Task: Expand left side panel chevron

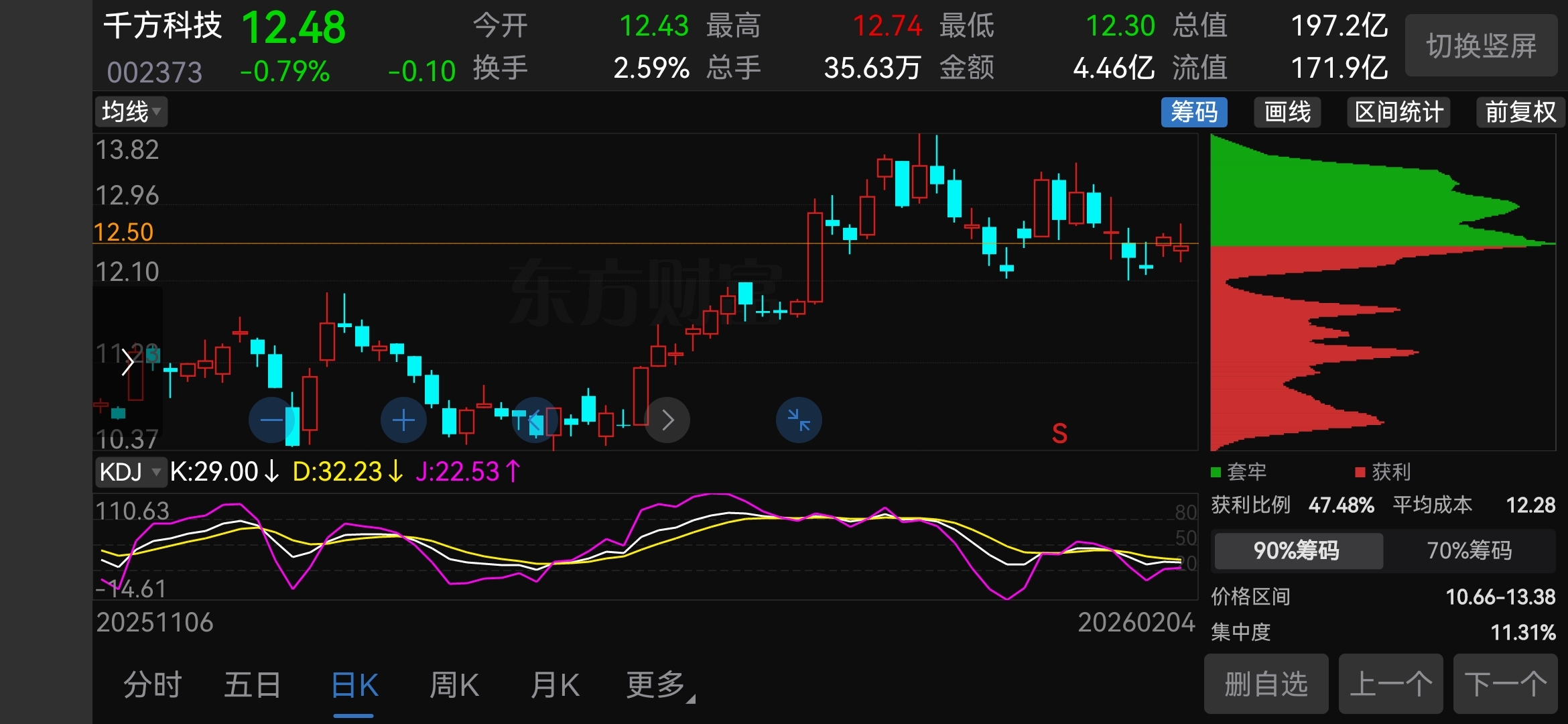Action: [x=127, y=363]
